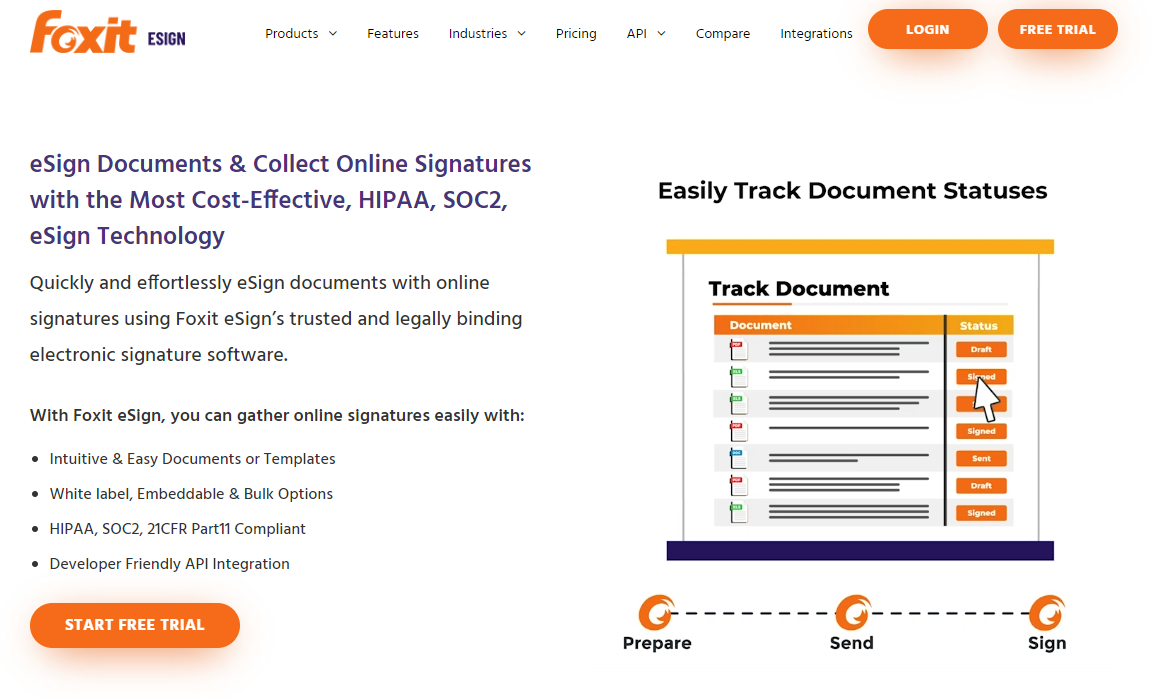Click the 'With Foxit eSign, you can gather' line
This screenshot has height=699, width=1153.
pyautogui.click(x=277, y=415)
